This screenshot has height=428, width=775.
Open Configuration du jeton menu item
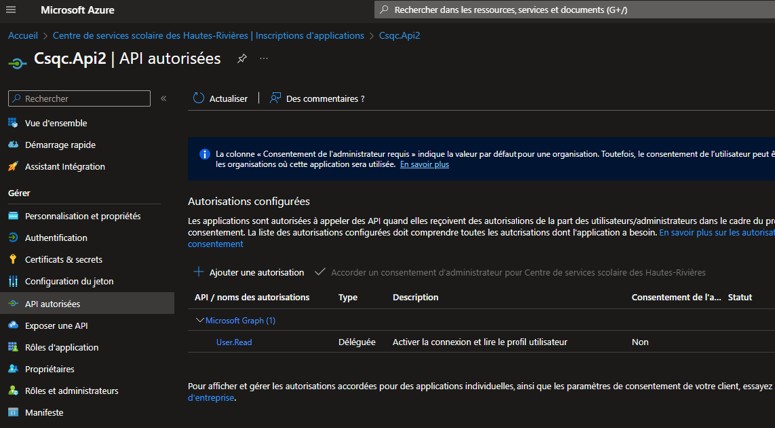[x=69, y=281]
